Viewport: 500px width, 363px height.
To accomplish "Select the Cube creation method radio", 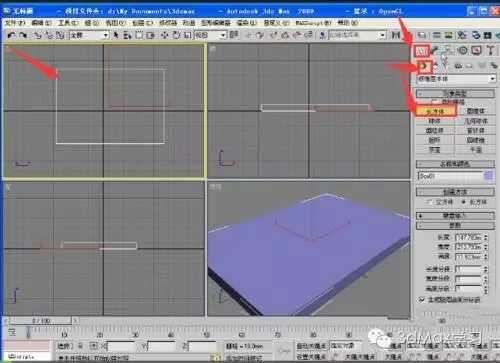I will point(430,202).
